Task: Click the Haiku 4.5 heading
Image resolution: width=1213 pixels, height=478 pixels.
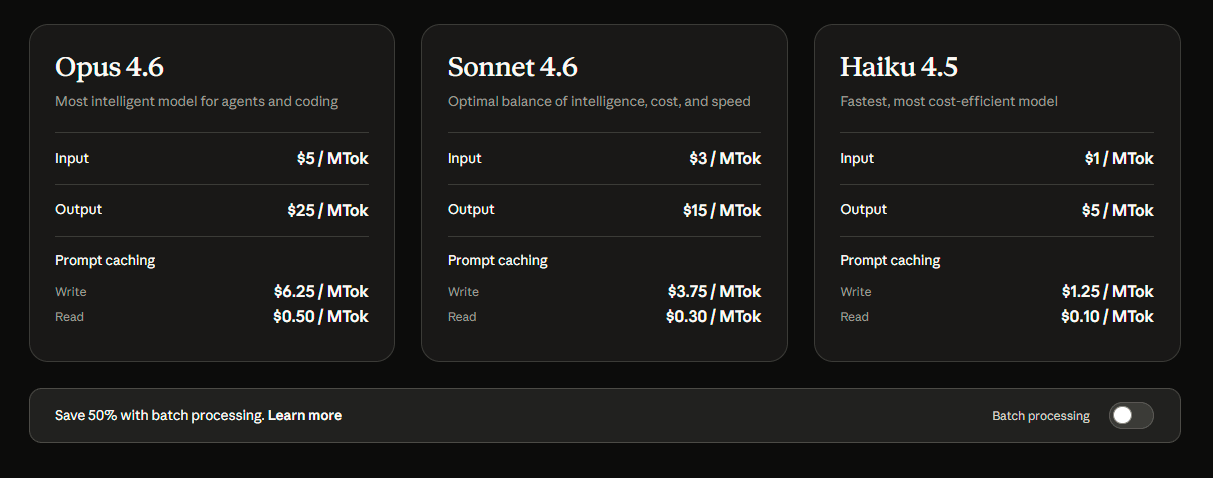Action: (898, 67)
